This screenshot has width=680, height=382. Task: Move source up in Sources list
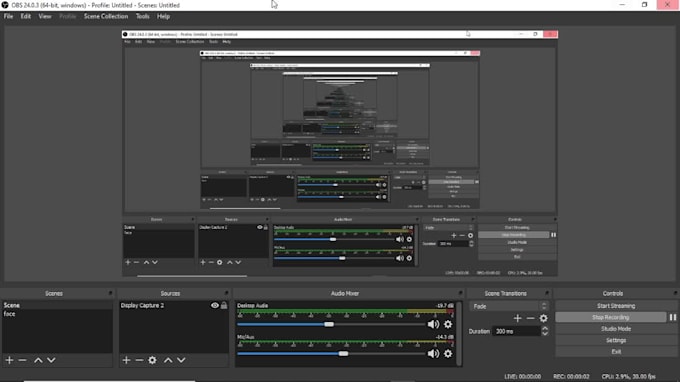(168, 360)
